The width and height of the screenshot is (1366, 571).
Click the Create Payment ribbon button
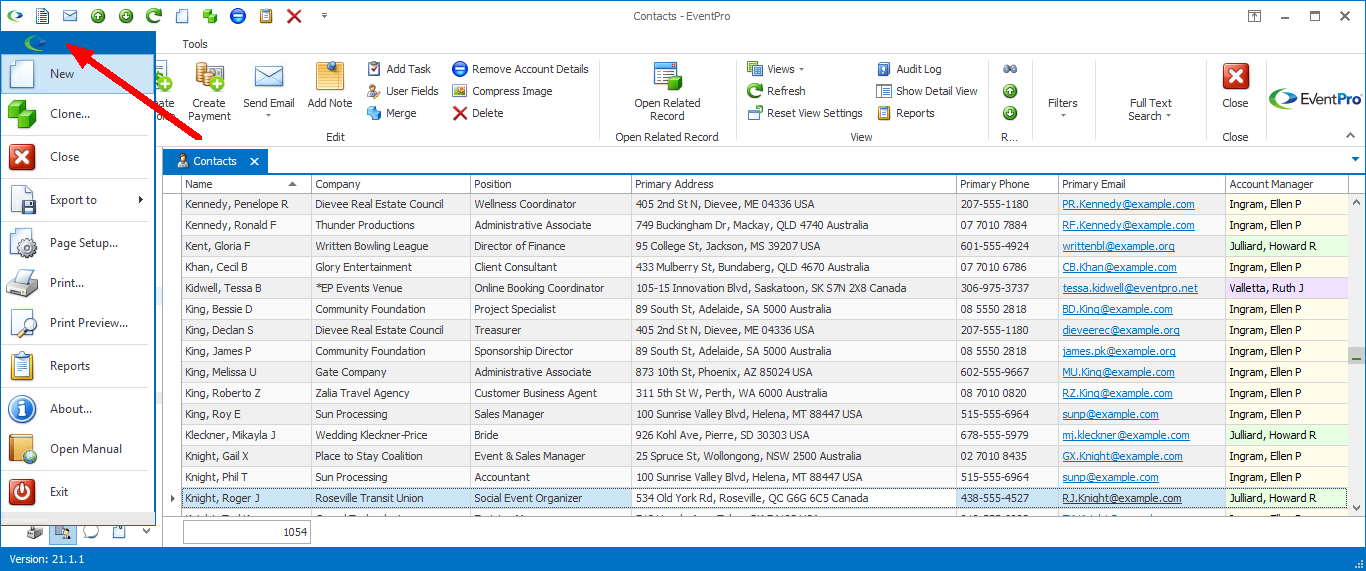coord(209,92)
